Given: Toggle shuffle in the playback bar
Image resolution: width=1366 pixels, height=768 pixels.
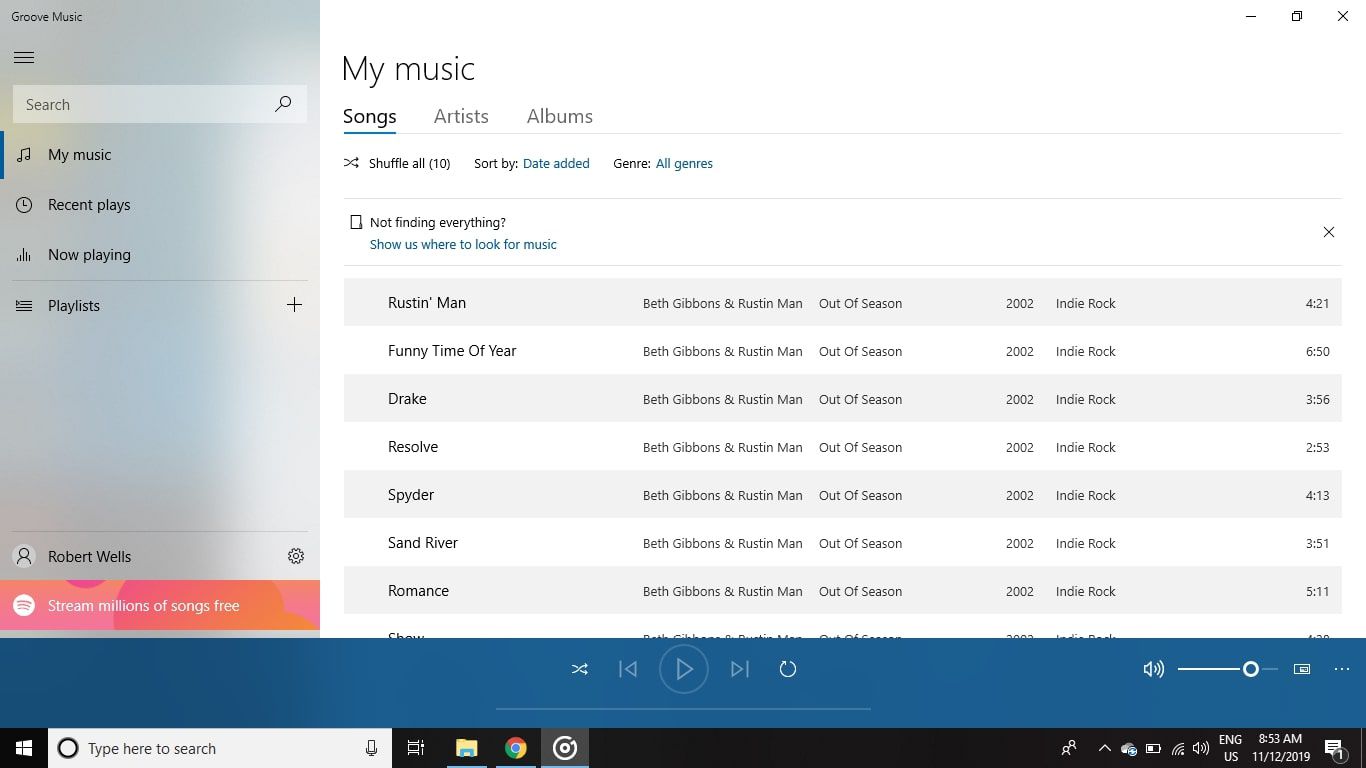Looking at the screenshot, I should pos(580,669).
